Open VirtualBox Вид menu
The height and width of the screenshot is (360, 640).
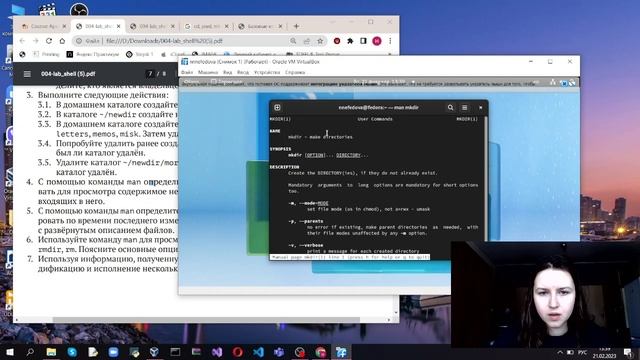coord(227,72)
